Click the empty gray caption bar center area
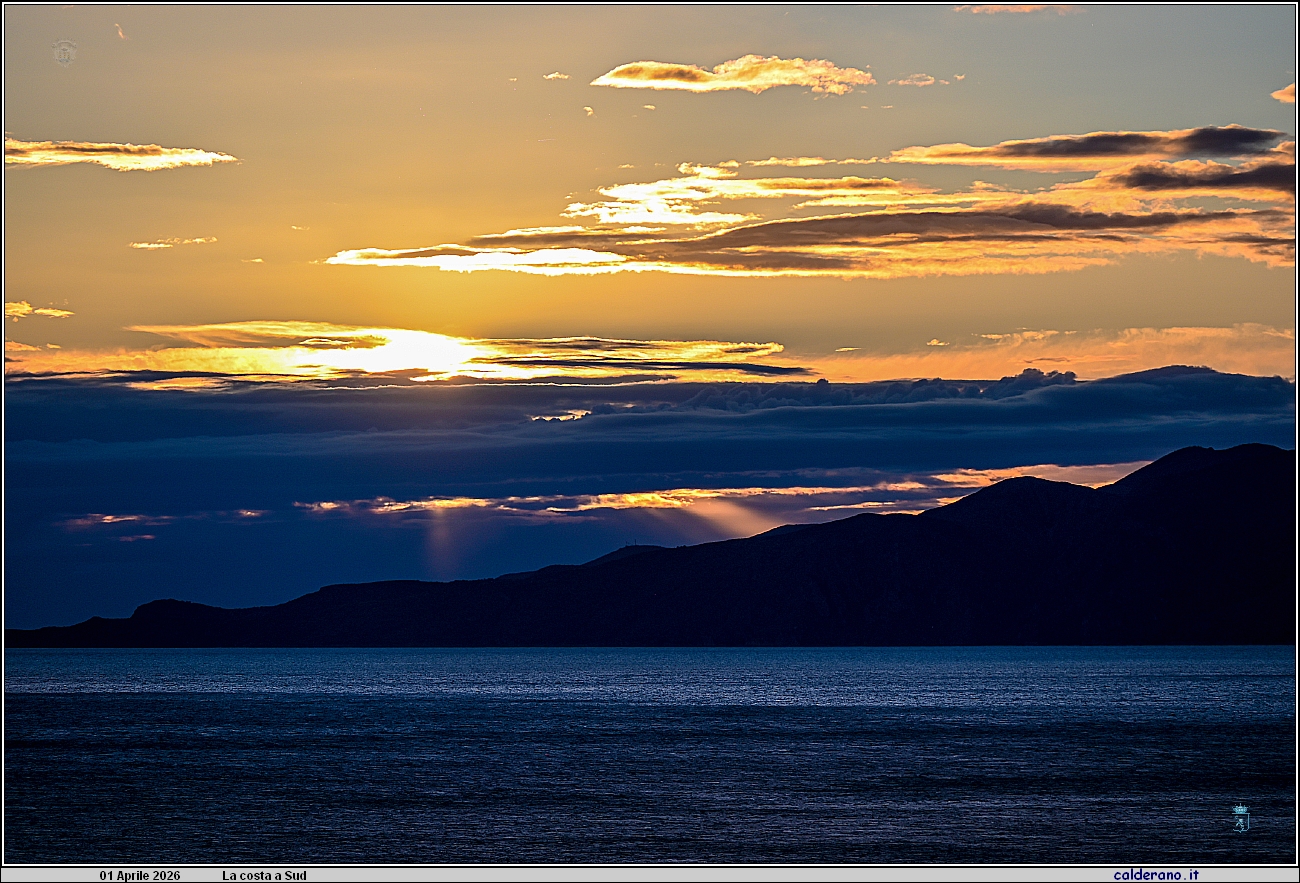 pos(700,875)
